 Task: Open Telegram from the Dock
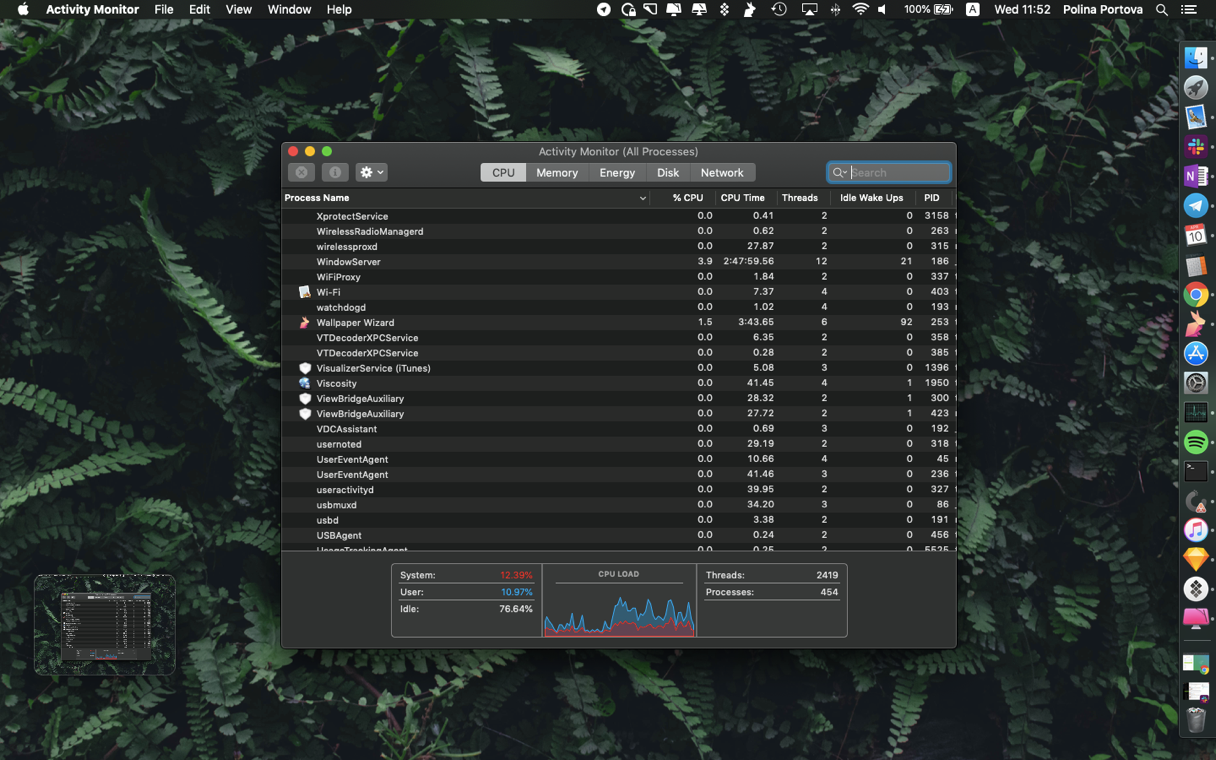click(x=1196, y=206)
